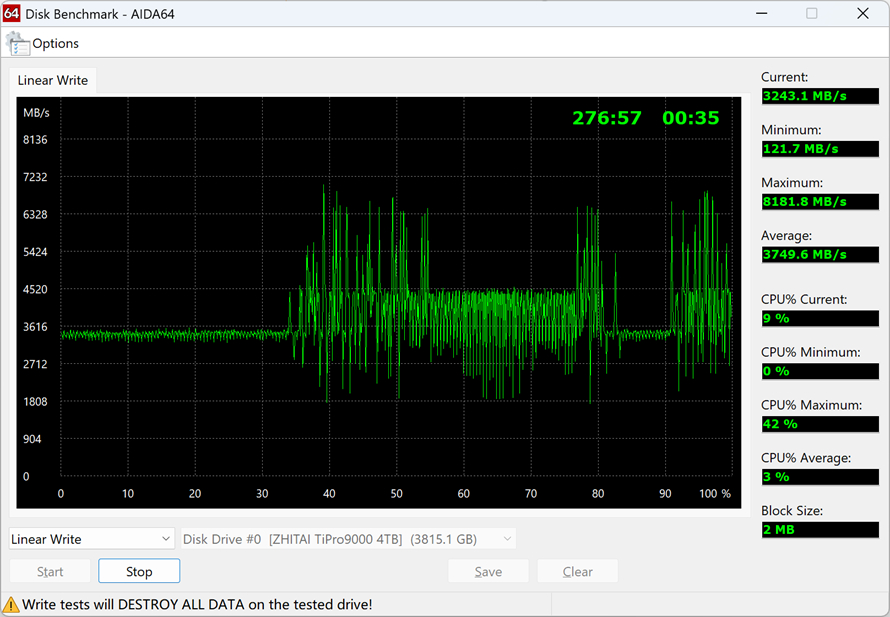This screenshot has height=617, width=890.
Task: Click the Options checklist icon
Action: tap(18, 44)
